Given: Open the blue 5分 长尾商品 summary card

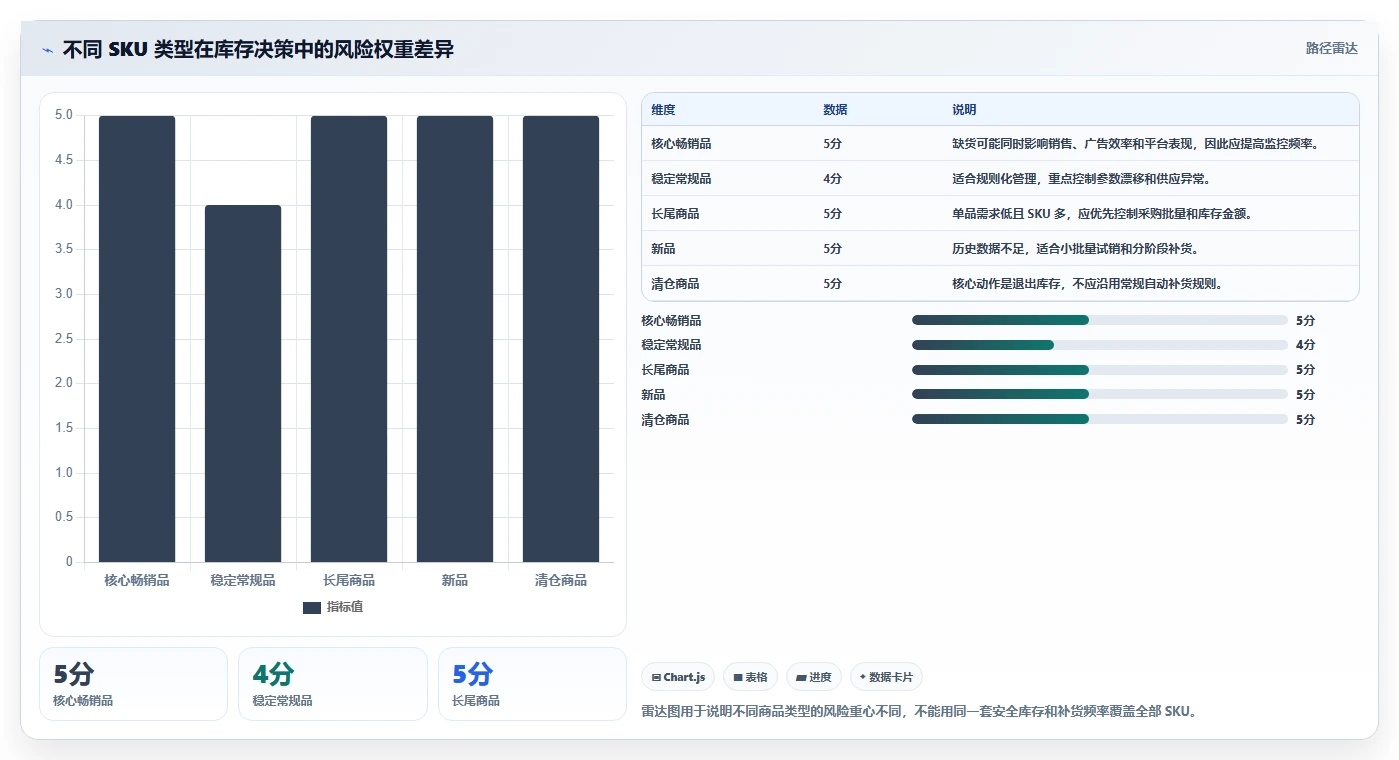Looking at the screenshot, I should [532, 684].
